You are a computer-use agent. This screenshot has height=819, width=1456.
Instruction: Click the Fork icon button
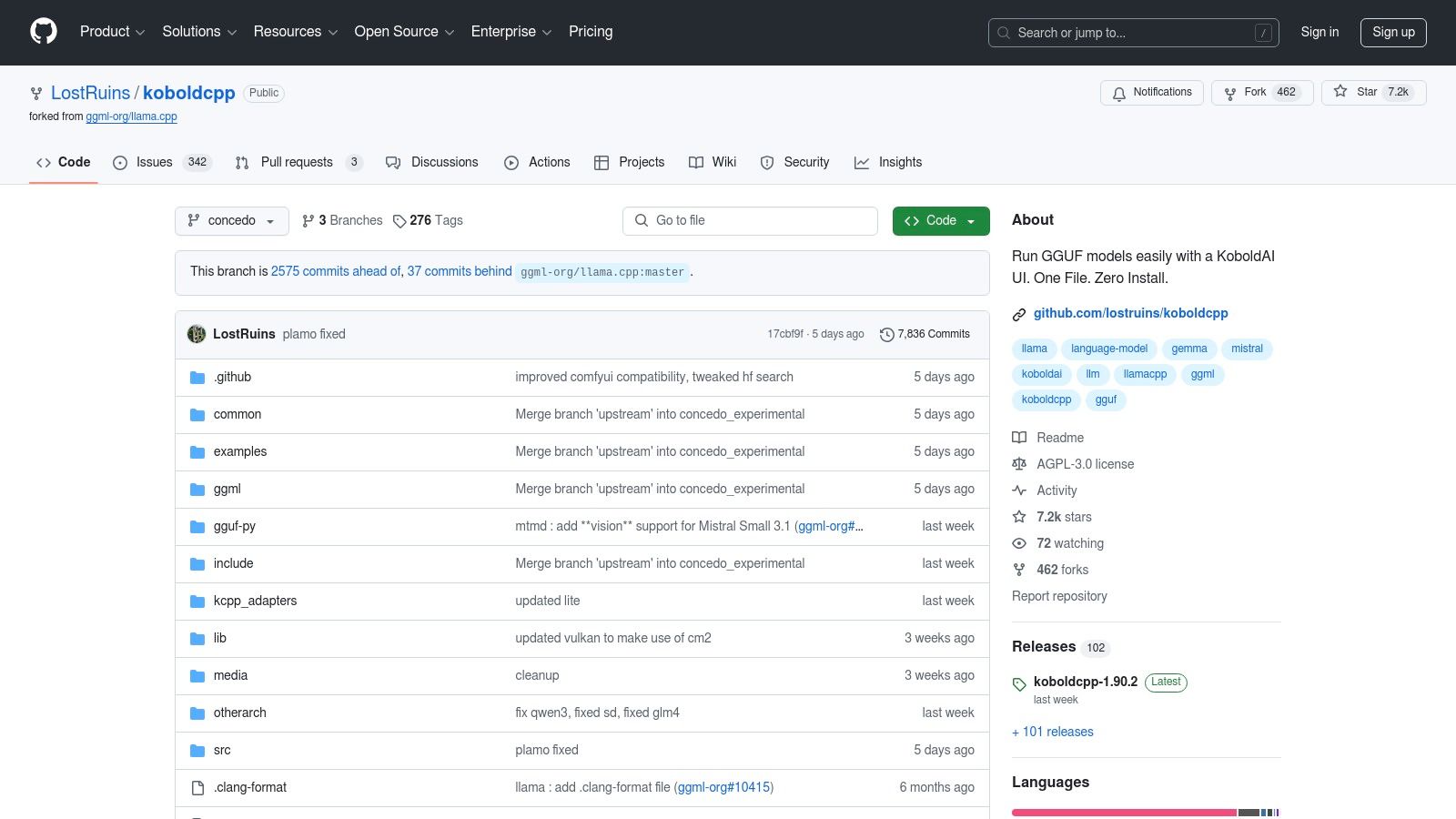(x=1230, y=93)
